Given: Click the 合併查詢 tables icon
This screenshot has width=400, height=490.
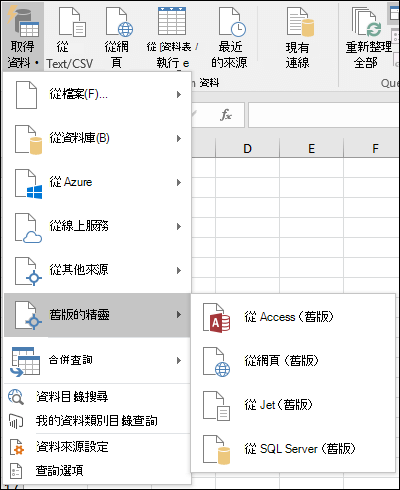Looking at the screenshot, I should pyautogui.click(x=25, y=362).
